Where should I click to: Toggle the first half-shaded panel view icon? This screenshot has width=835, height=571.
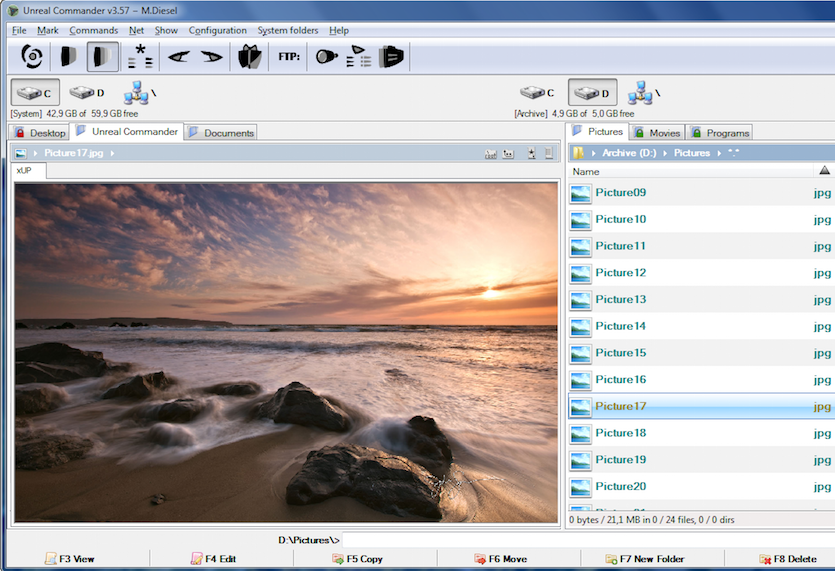pos(69,56)
